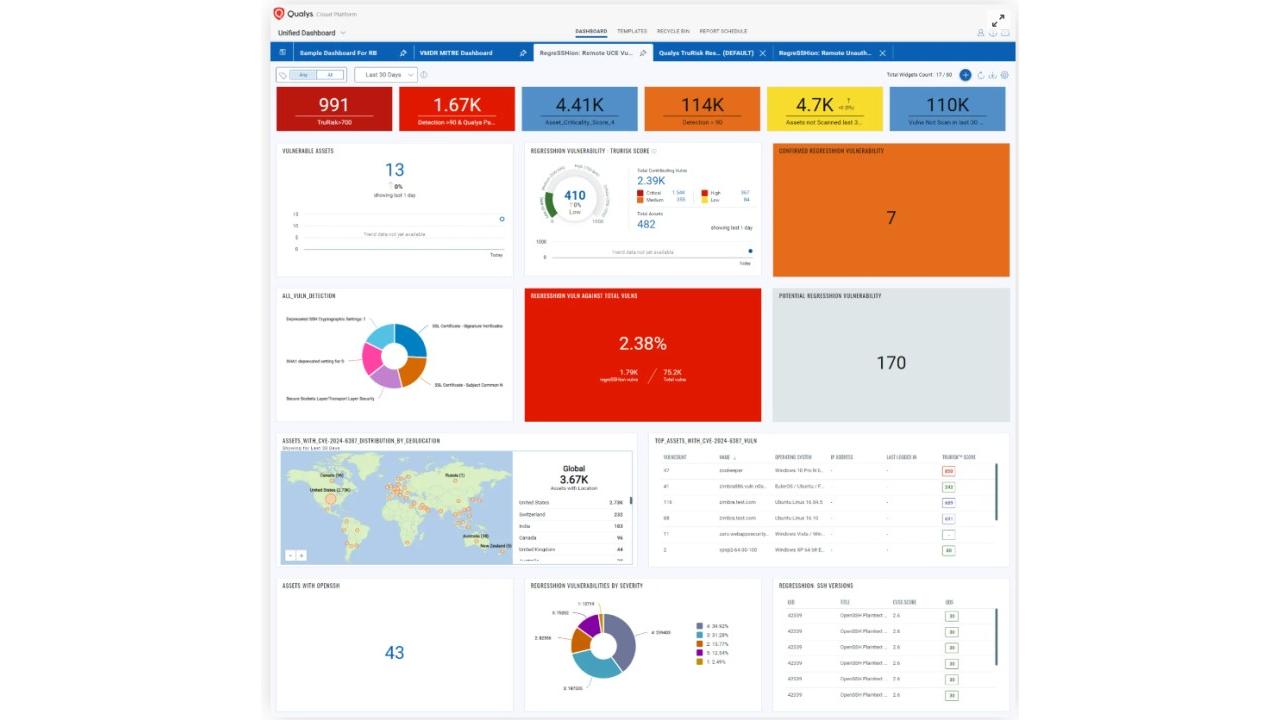Click the Critical legend red swatch

(639, 192)
